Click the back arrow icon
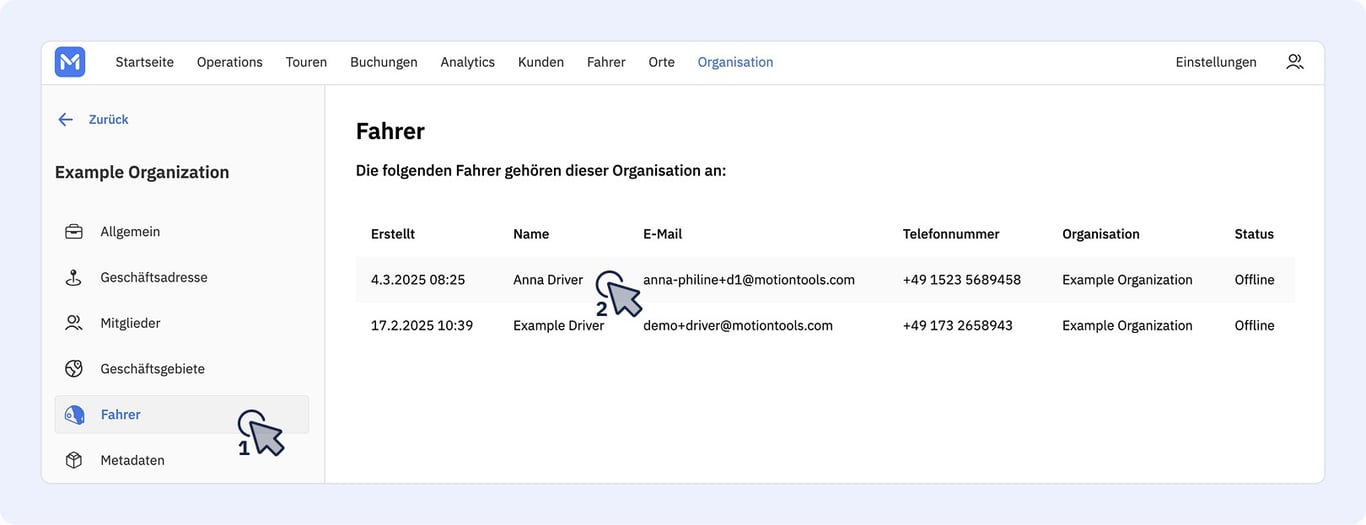 (x=66, y=119)
